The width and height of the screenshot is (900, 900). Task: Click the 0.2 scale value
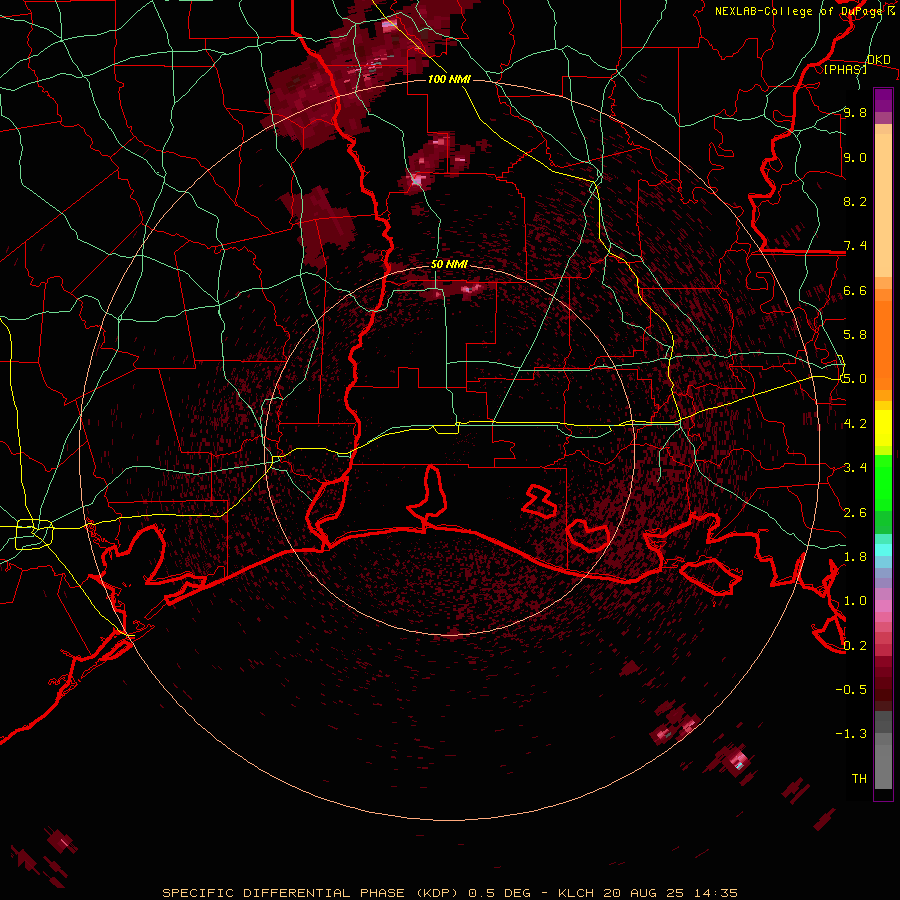[x=855, y=646]
